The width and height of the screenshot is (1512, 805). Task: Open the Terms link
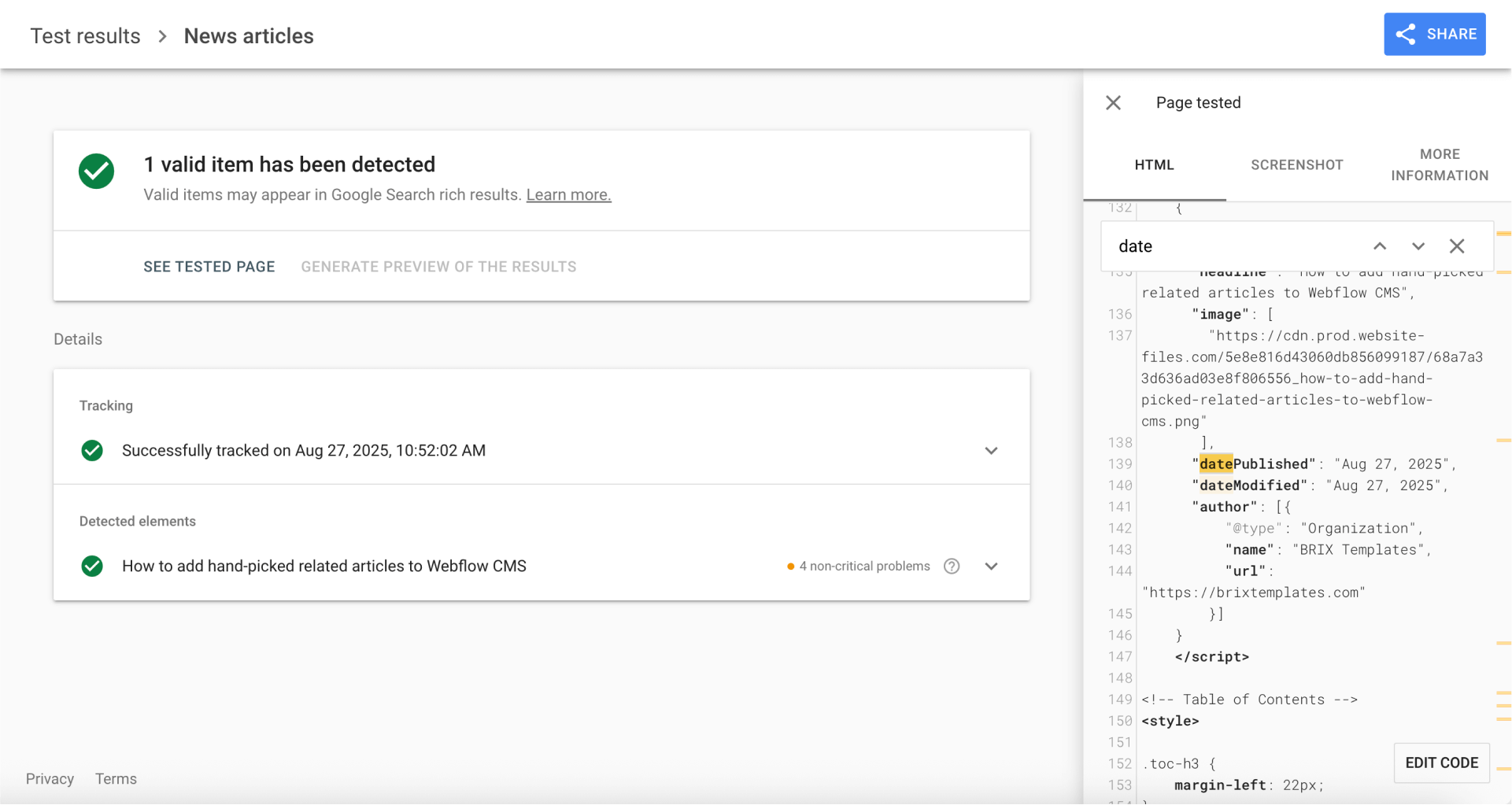pos(116,779)
